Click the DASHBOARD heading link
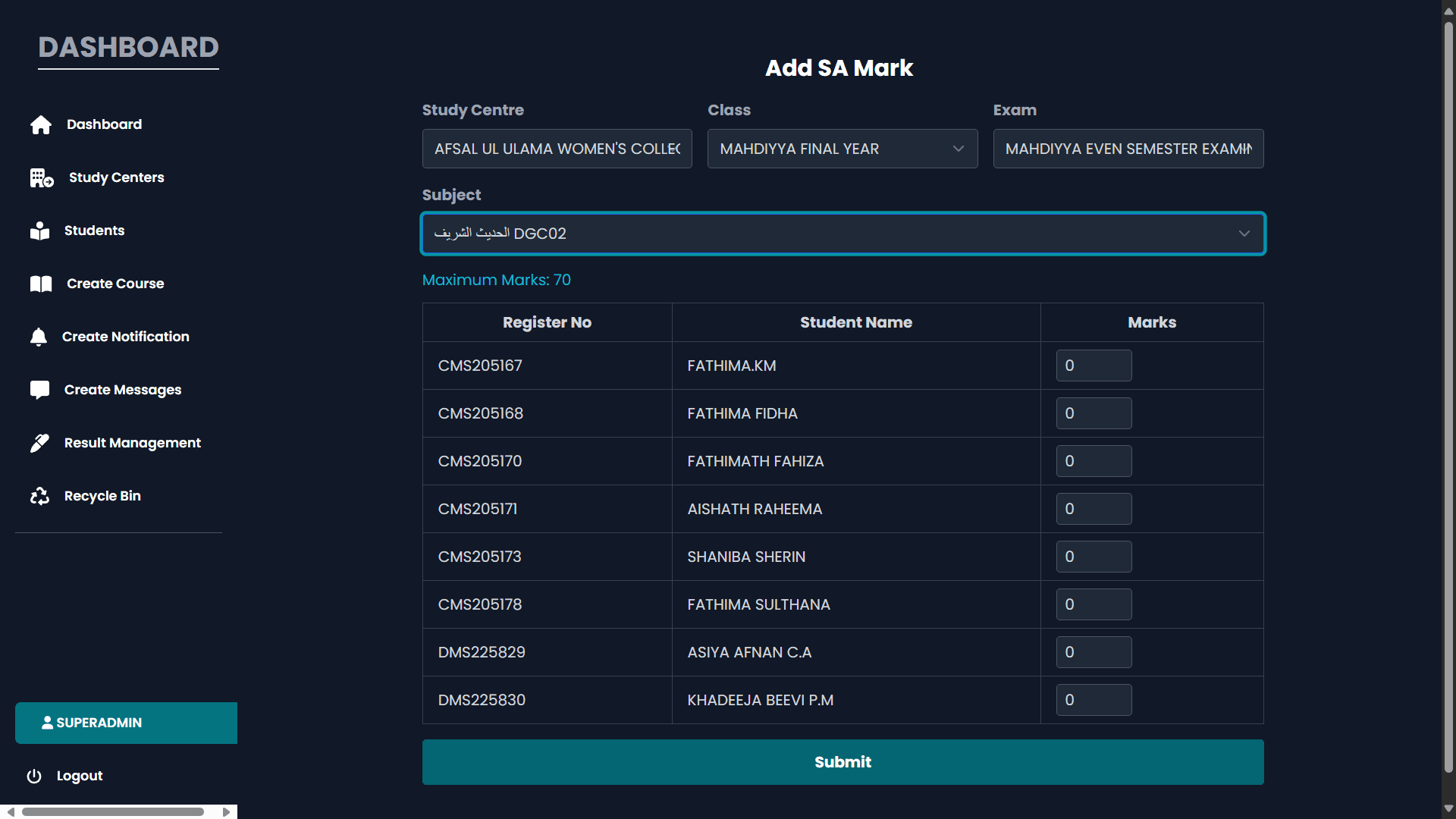Screen dimensions: 1456x819 [x=128, y=48]
